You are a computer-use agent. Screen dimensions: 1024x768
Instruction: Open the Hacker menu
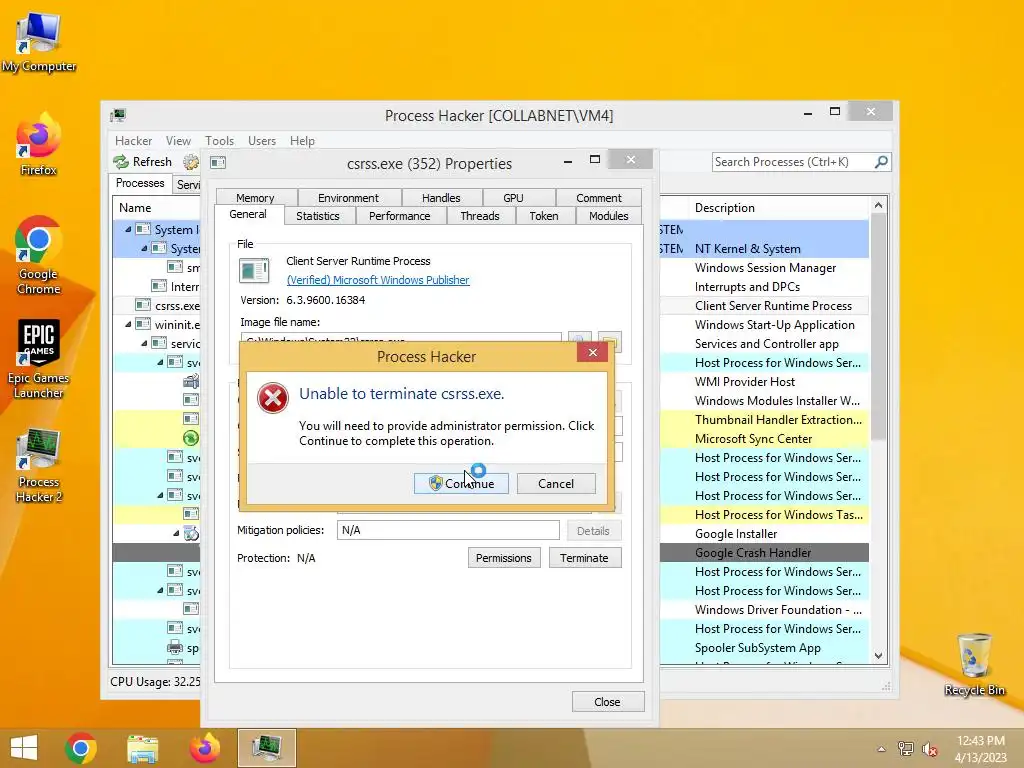coord(133,141)
